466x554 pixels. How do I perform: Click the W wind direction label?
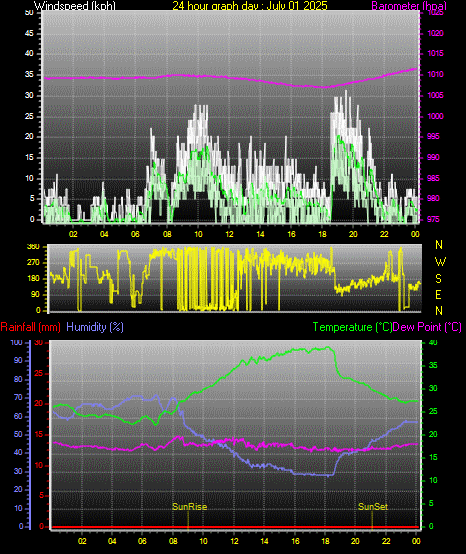click(x=440, y=262)
